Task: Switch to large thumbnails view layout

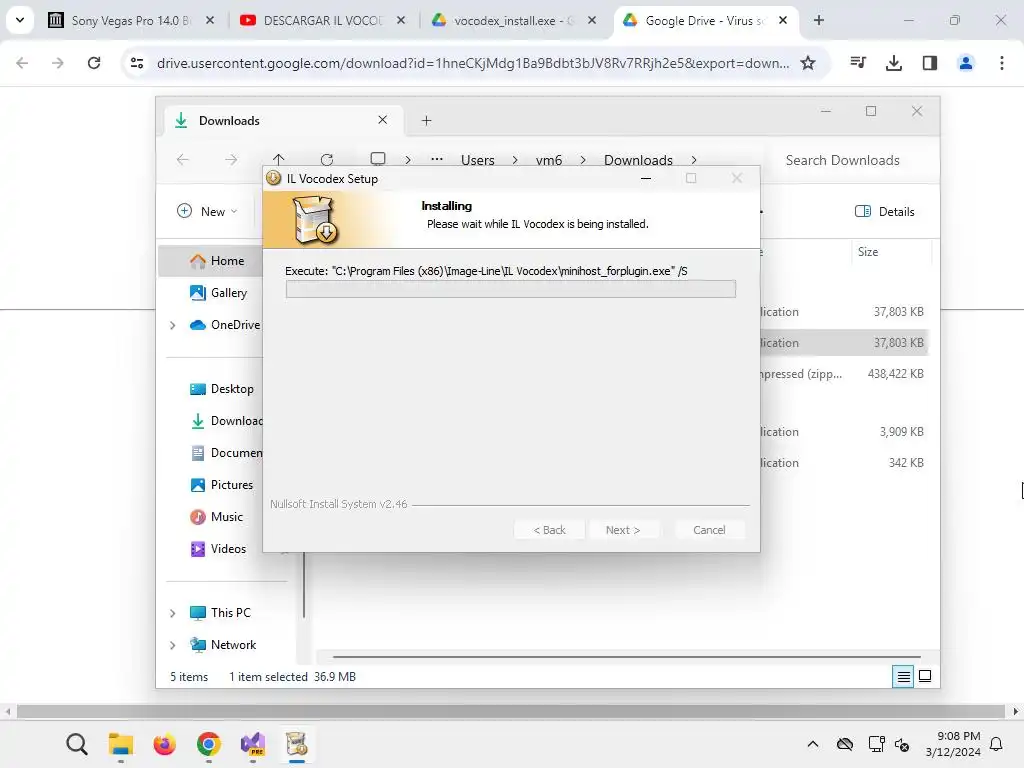Action: tap(925, 677)
